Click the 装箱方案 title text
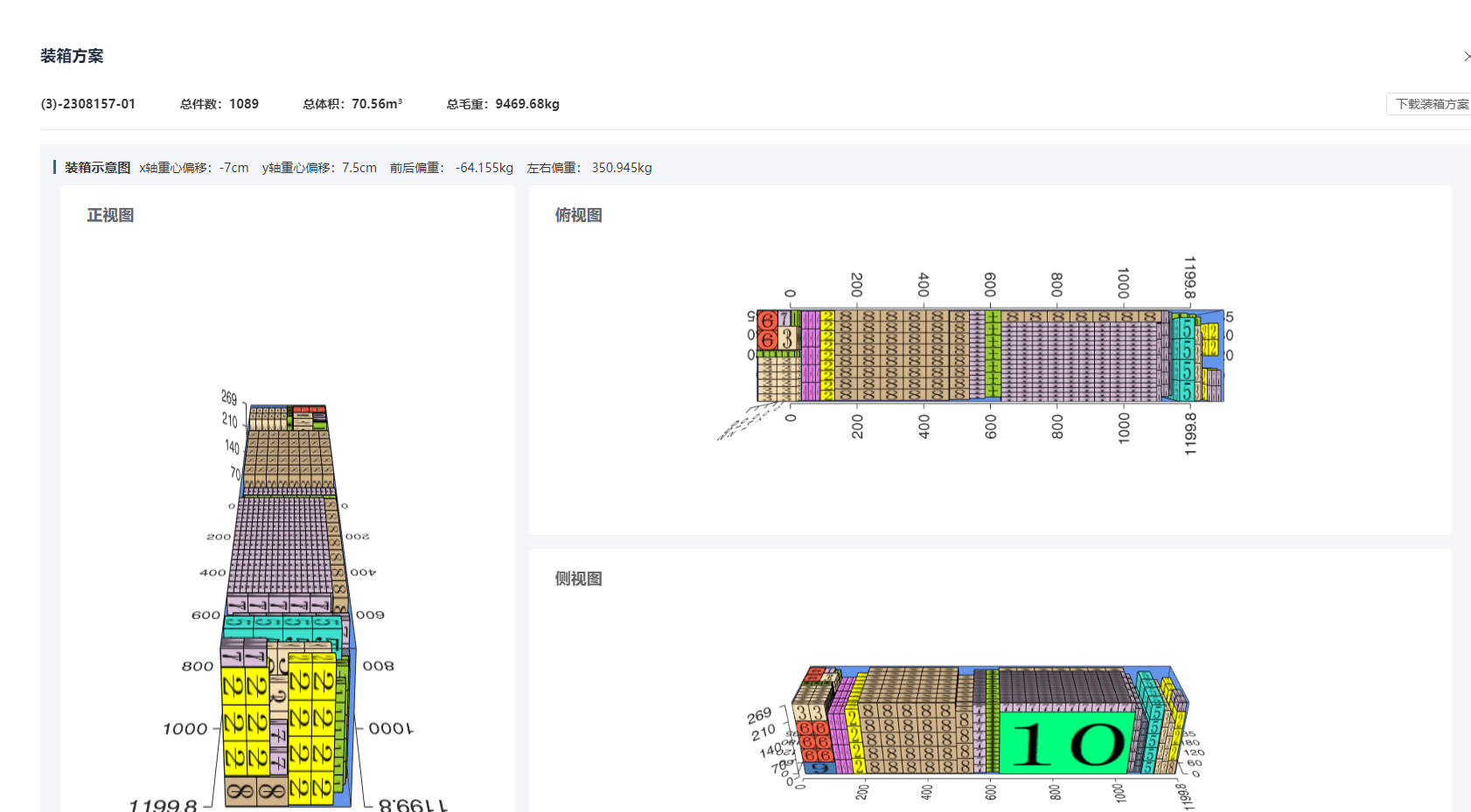Image resolution: width=1471 pixels, height=812 pixels. pyautogui.click(x=72, y=56)
